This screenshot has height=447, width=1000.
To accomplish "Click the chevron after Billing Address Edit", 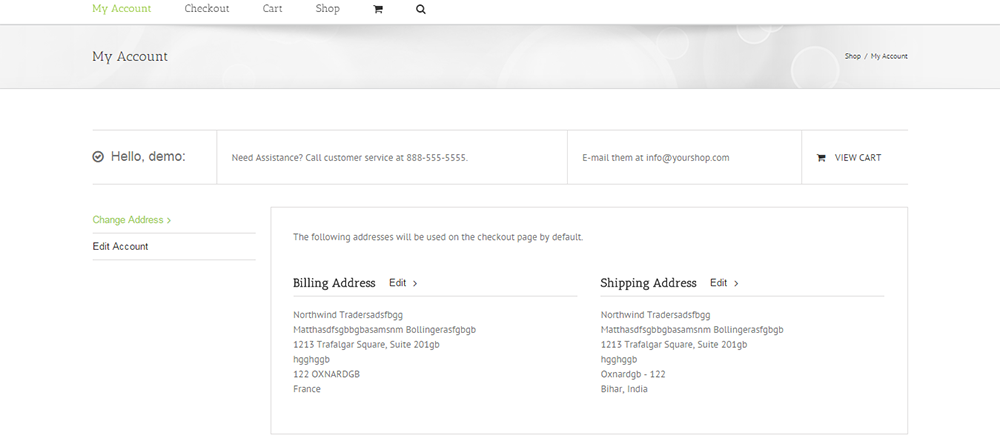I will [x=415, y=284].
